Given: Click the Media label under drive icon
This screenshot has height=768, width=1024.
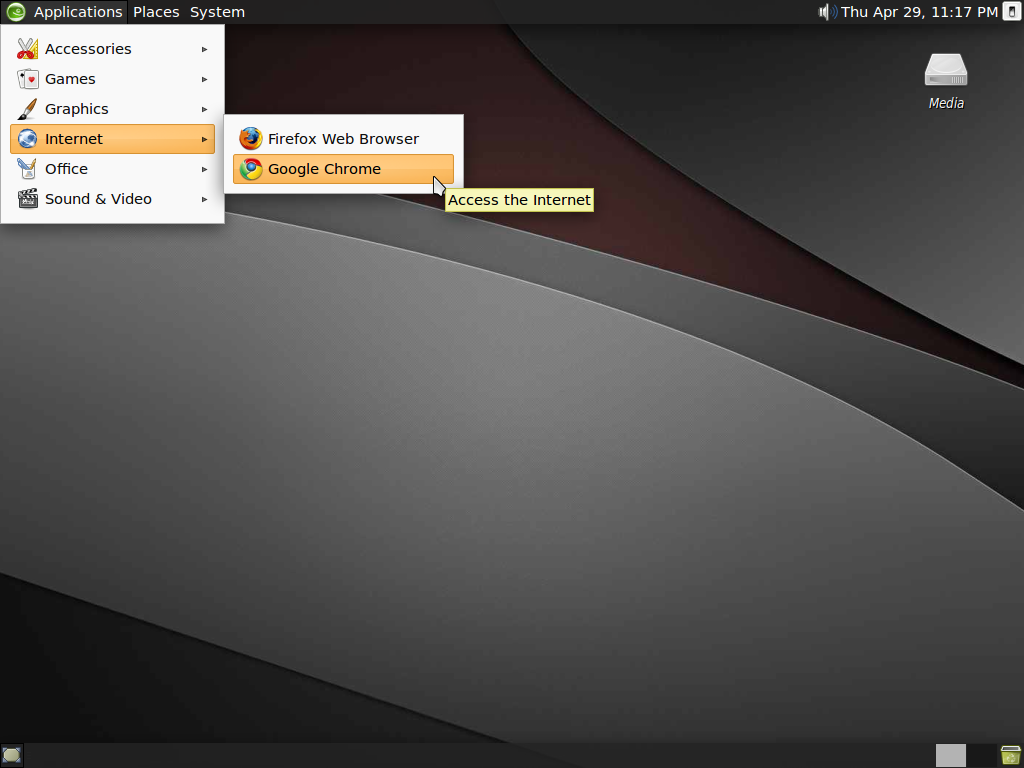Looking at the screenshot, I should [x=946, y=103].
